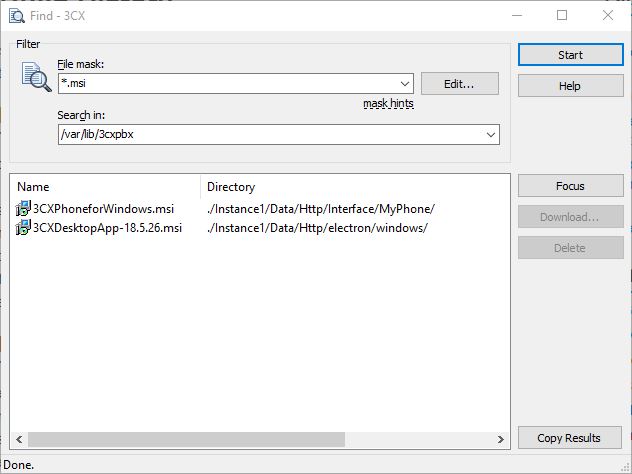632x474 pixels.
Task: Click the mask hints link
Action: tap(388, 104)
